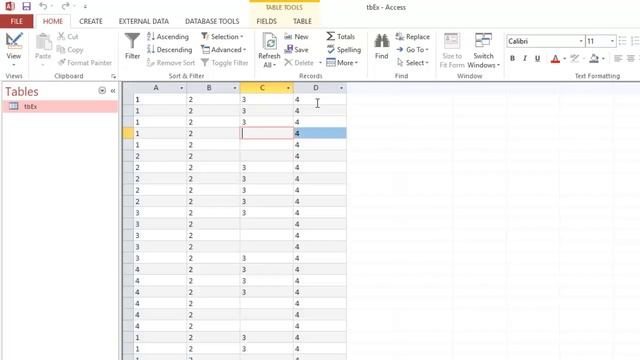The height and width of the screenshot is (360, 640).
Task: Open the Selection filter dropdown
Action: point(222,36)
